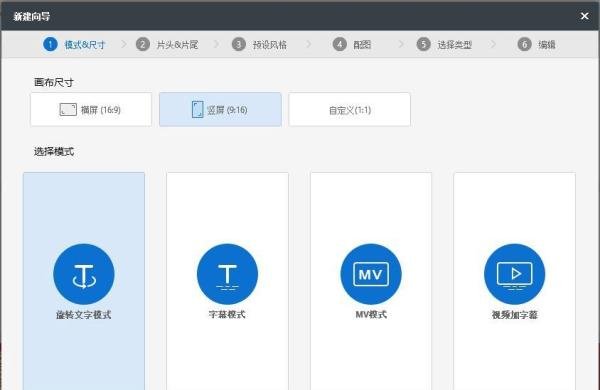Go to 模式&尺寸 step tab
The image size is (600, 390).
[74, 44]
